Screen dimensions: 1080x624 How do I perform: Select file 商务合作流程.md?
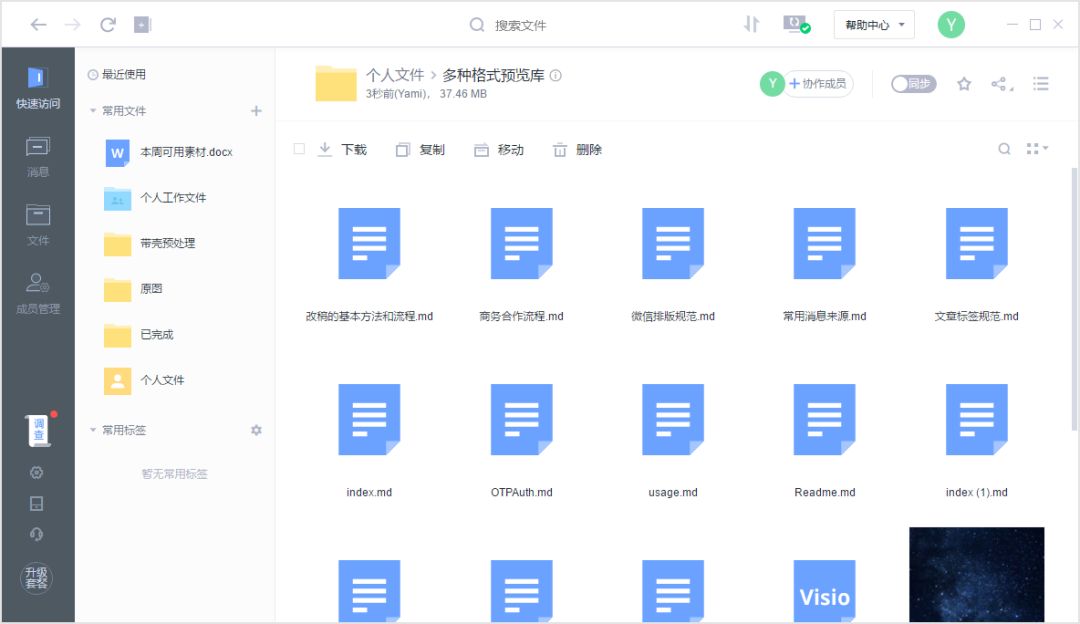[521, 264]
